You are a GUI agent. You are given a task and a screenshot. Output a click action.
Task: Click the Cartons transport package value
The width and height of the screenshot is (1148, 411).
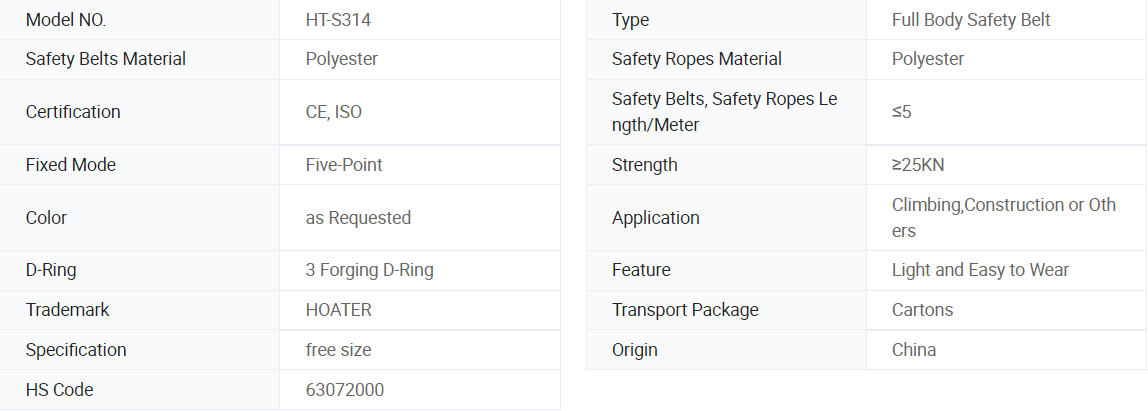click(x=922, y=310)
